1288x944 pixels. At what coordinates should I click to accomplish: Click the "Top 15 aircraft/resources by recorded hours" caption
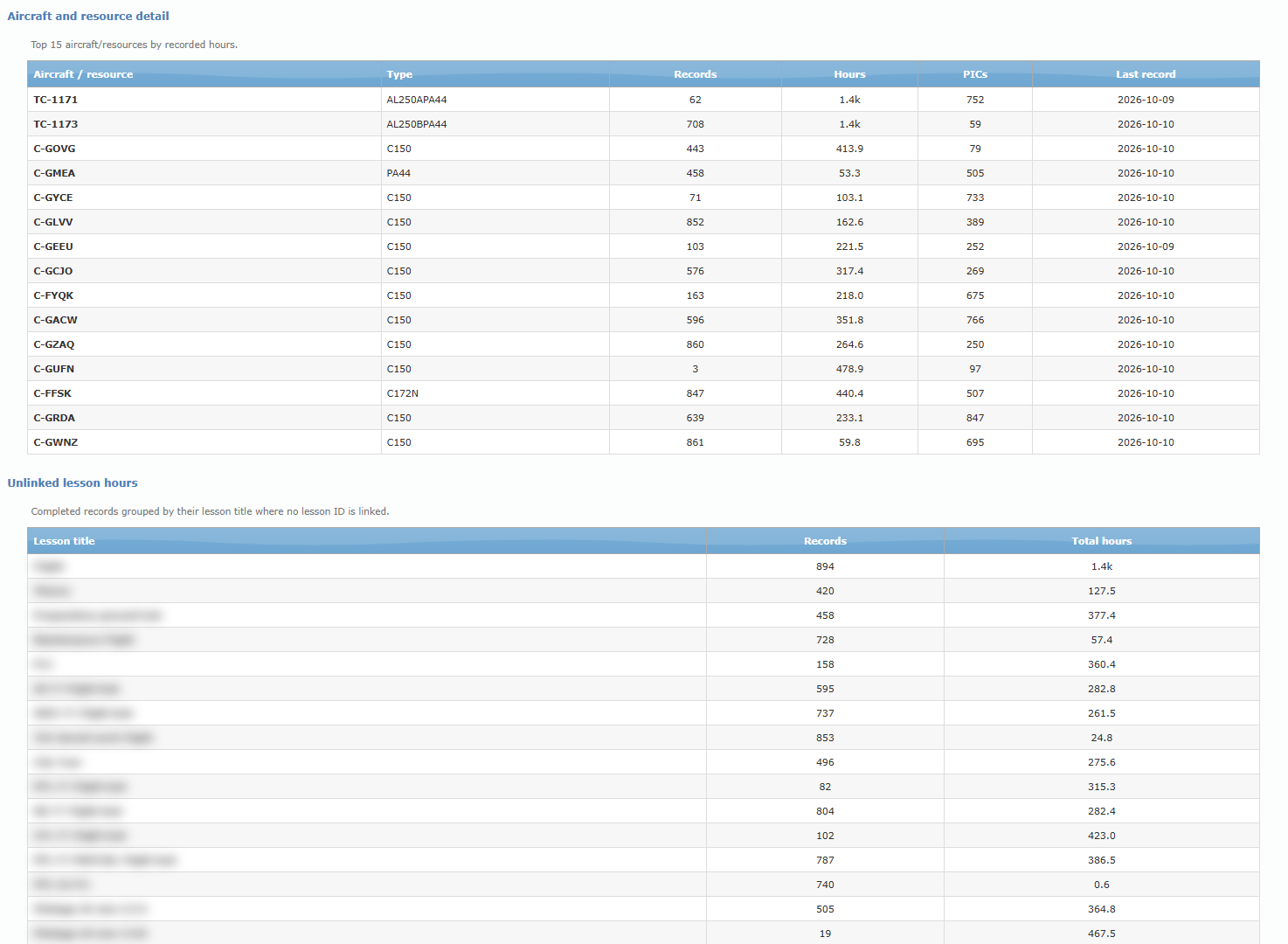coord(134,45)
